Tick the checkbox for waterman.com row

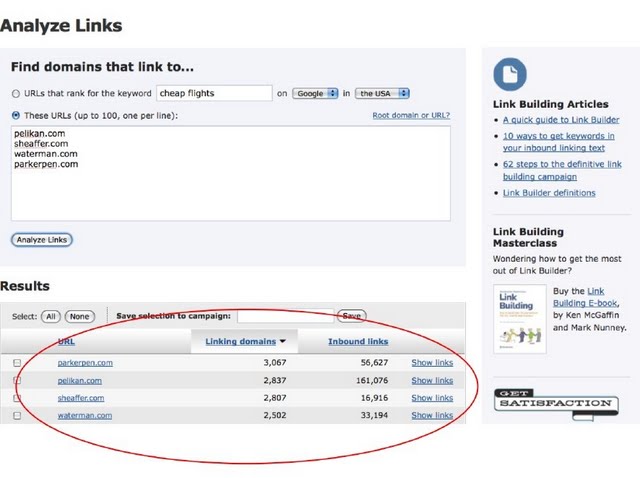[x=17, y=416]
